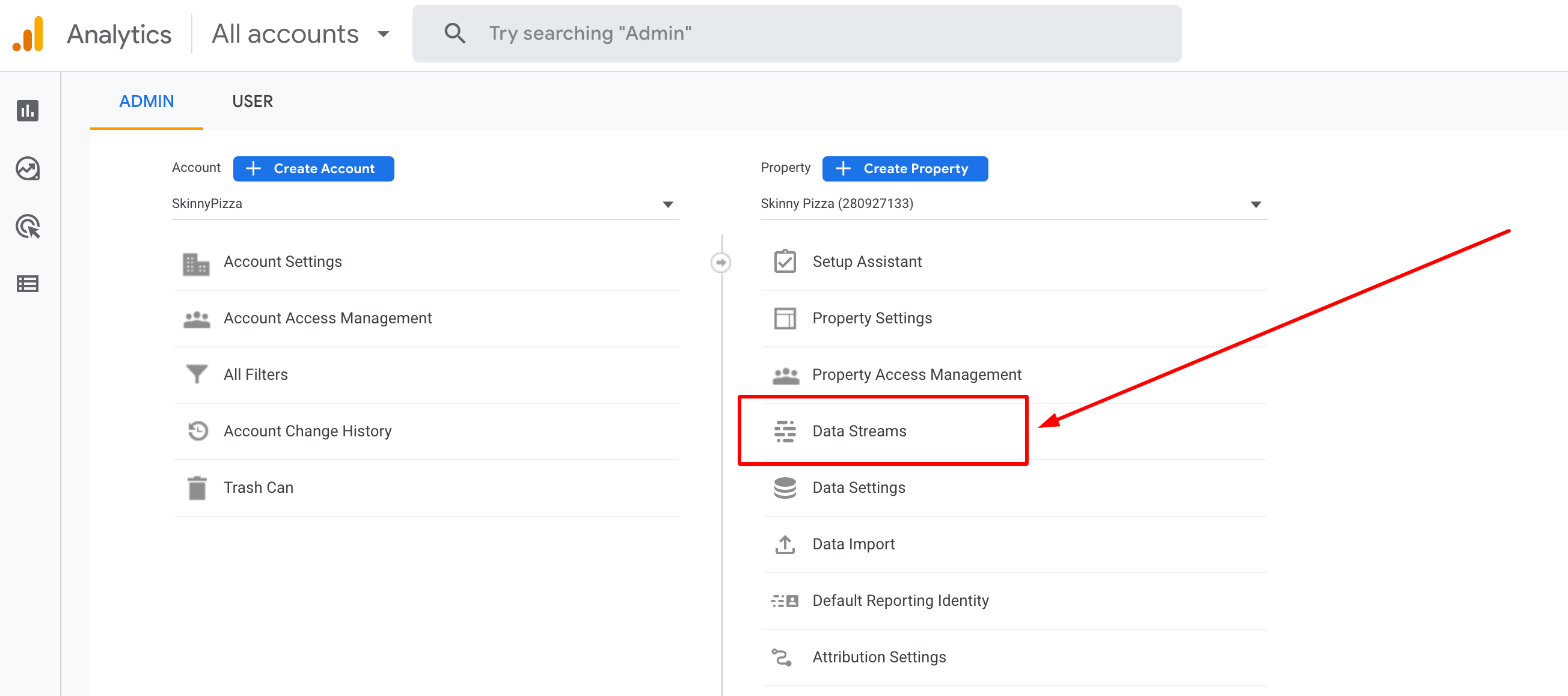
Task: Click the Data Settings database icon
Action: coord(785,488)
